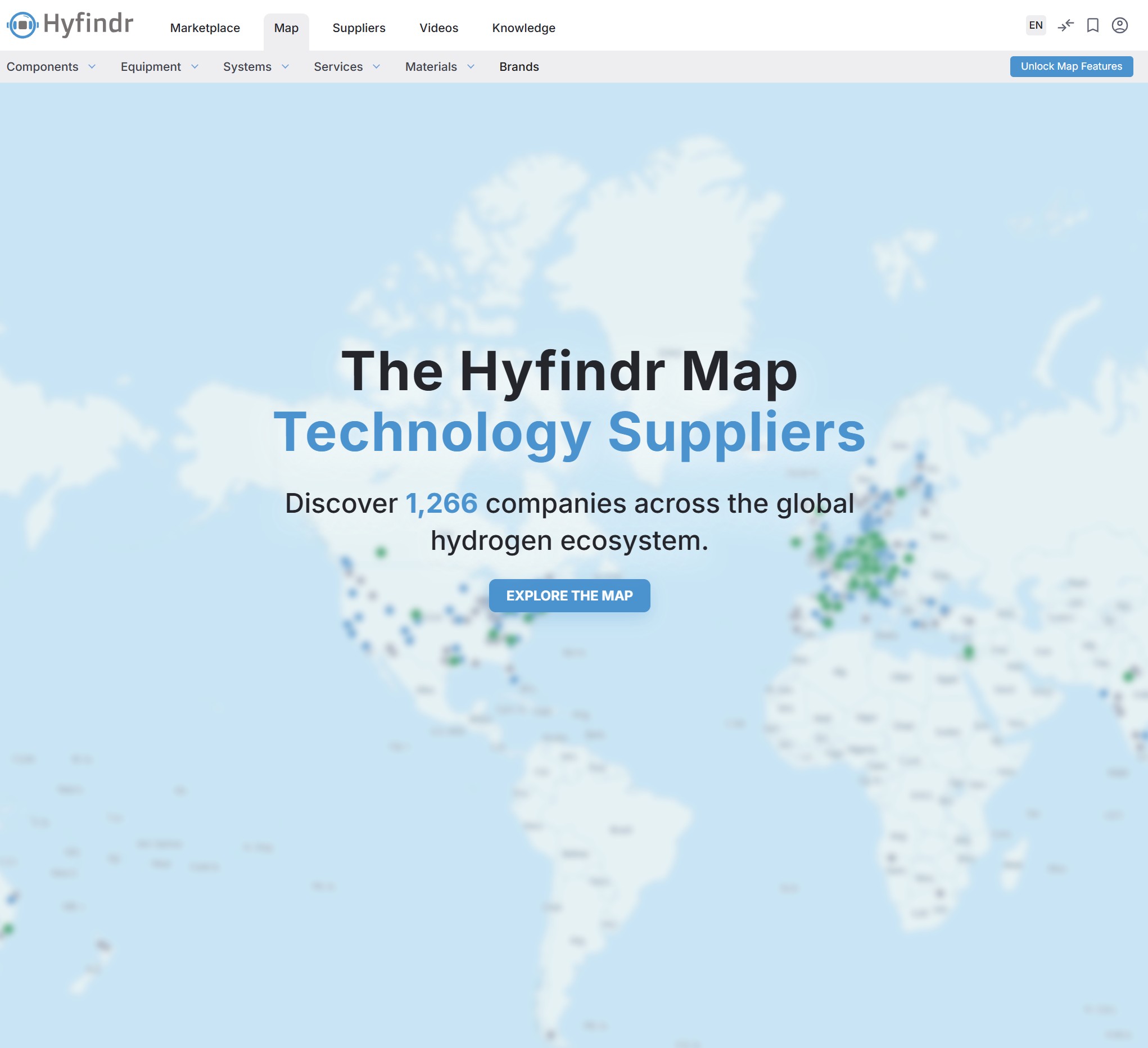Expand the Systems dropdown
The image size is (1148, 1048).
point(256,67)
